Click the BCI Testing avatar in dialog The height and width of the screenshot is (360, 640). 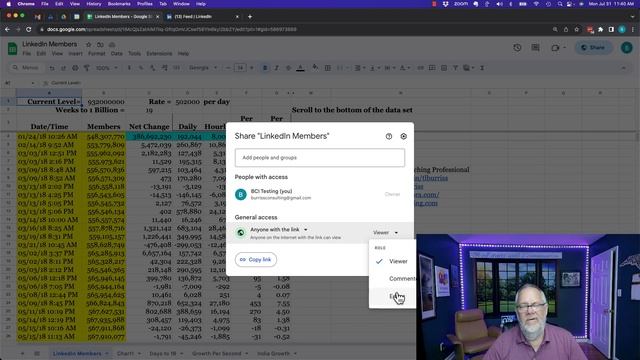(x=241, y=194)
